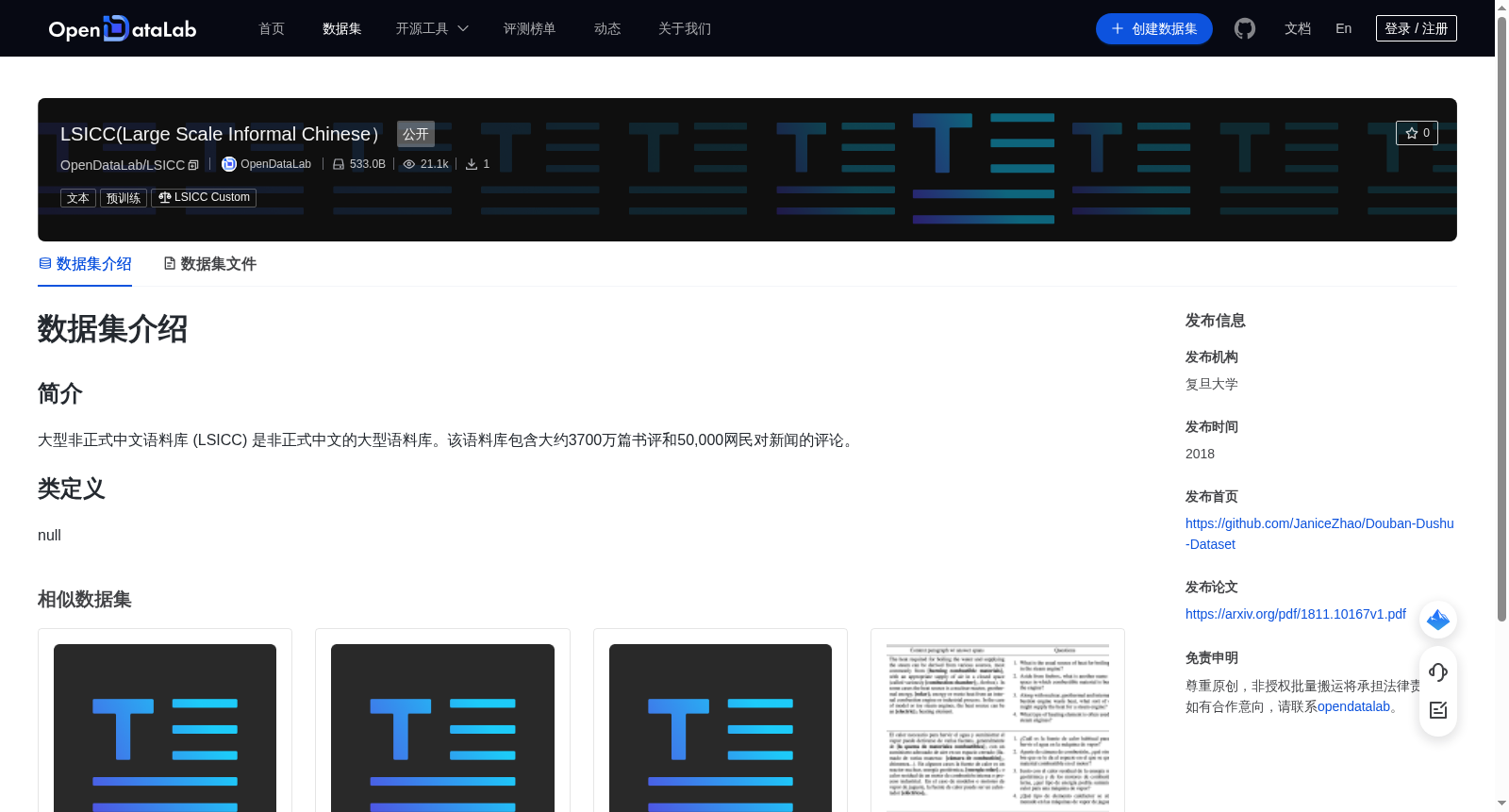Click the download count icon

[472, 164]
